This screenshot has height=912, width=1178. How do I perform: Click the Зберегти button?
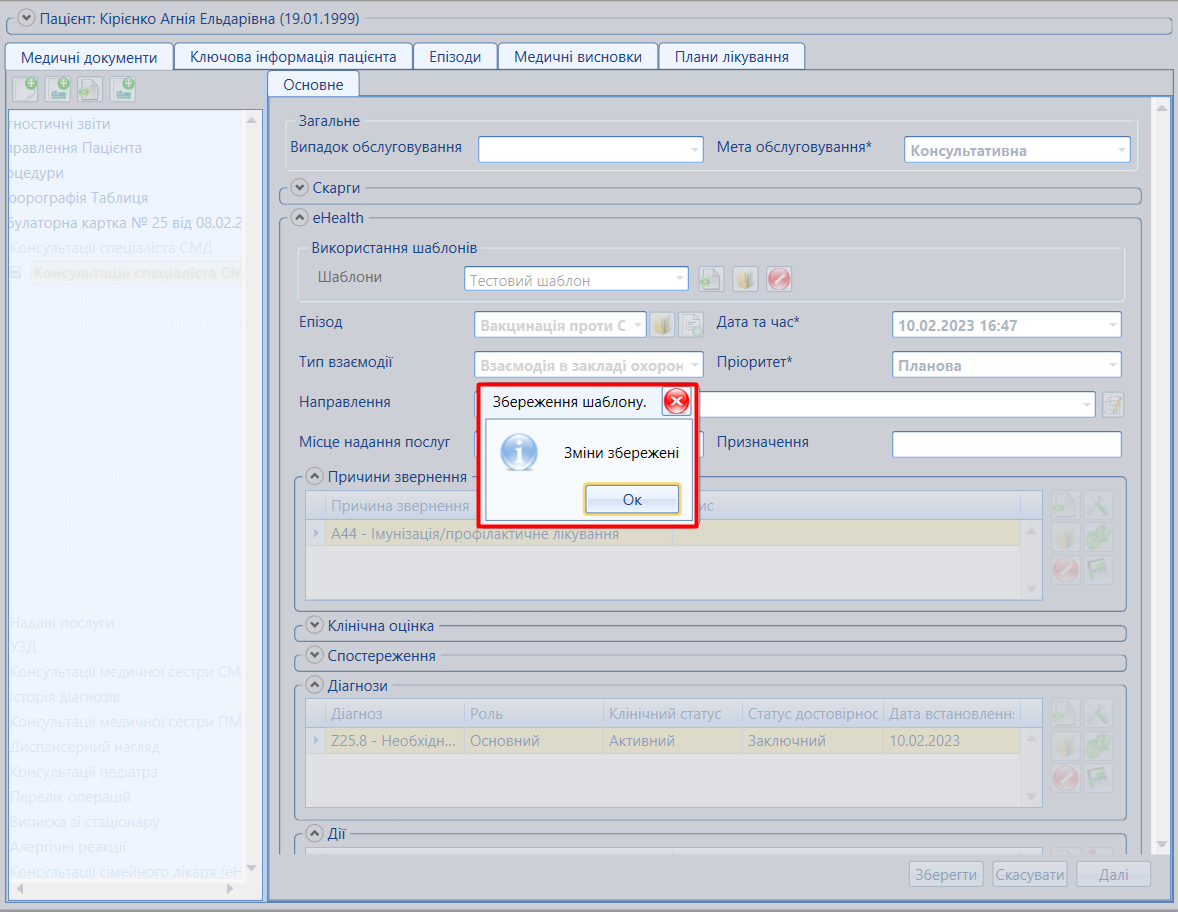(x=946, y=874)
